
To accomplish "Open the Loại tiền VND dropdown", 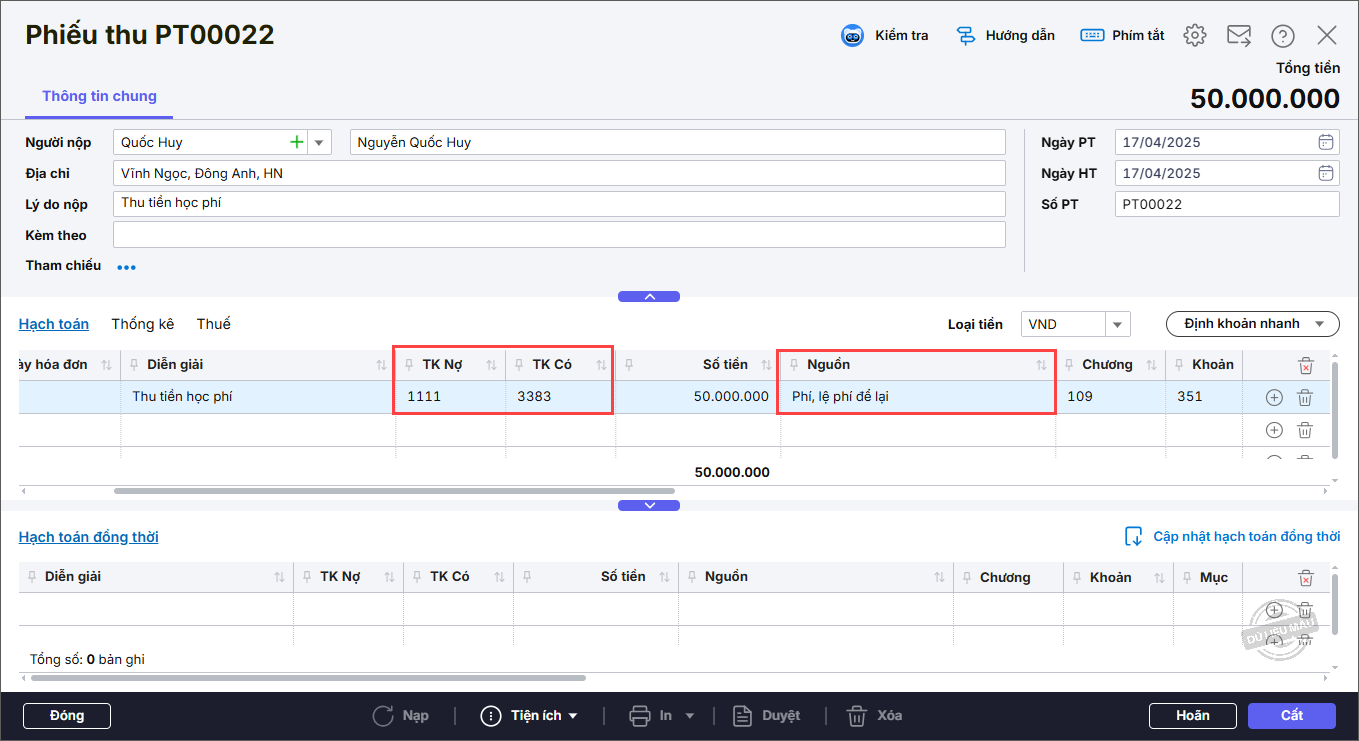I will [1118, 324].
